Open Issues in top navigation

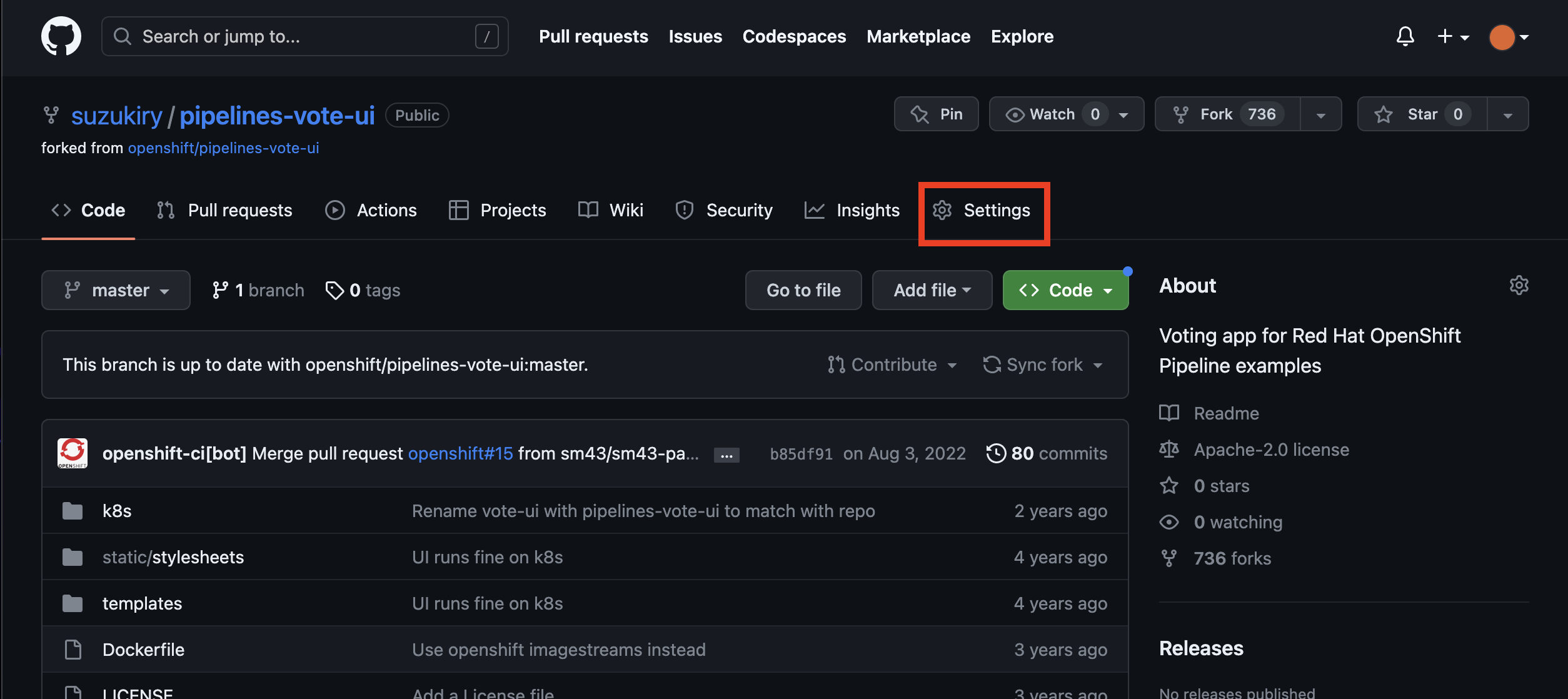(x=695, y=36)
